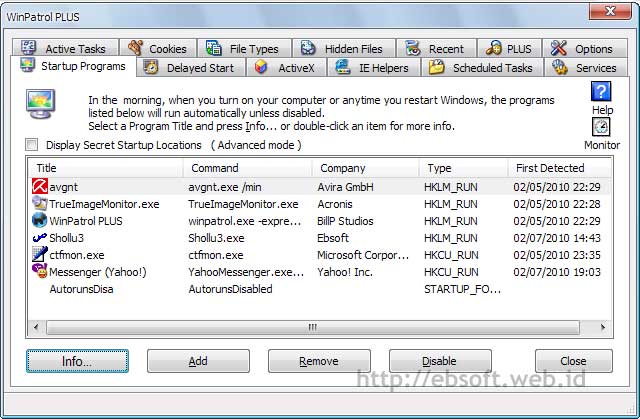Click the ActiveX cube icon
The width and height of the screenshot is (640, 419).
tap(261, 67)
